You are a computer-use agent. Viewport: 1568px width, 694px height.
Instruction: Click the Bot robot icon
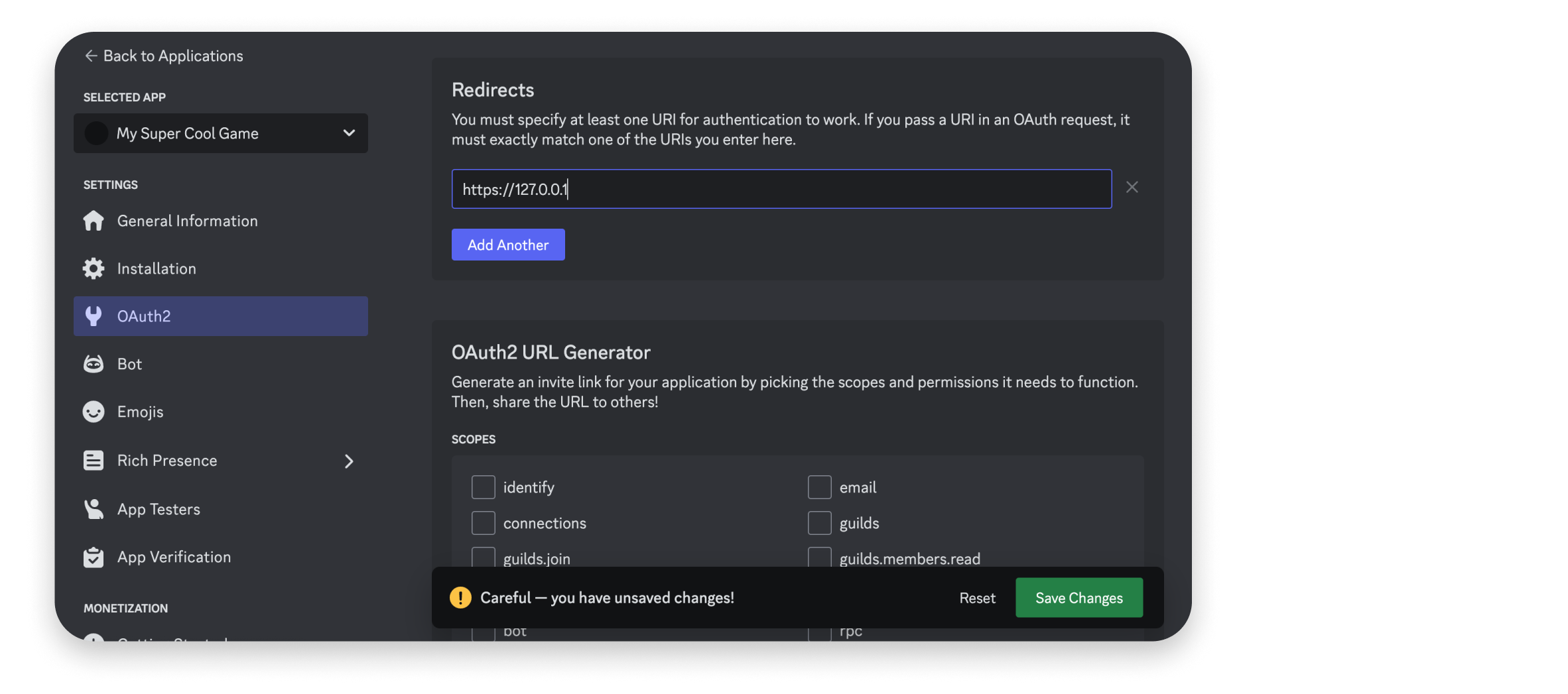pyautogui.click(x=94, y=364)
